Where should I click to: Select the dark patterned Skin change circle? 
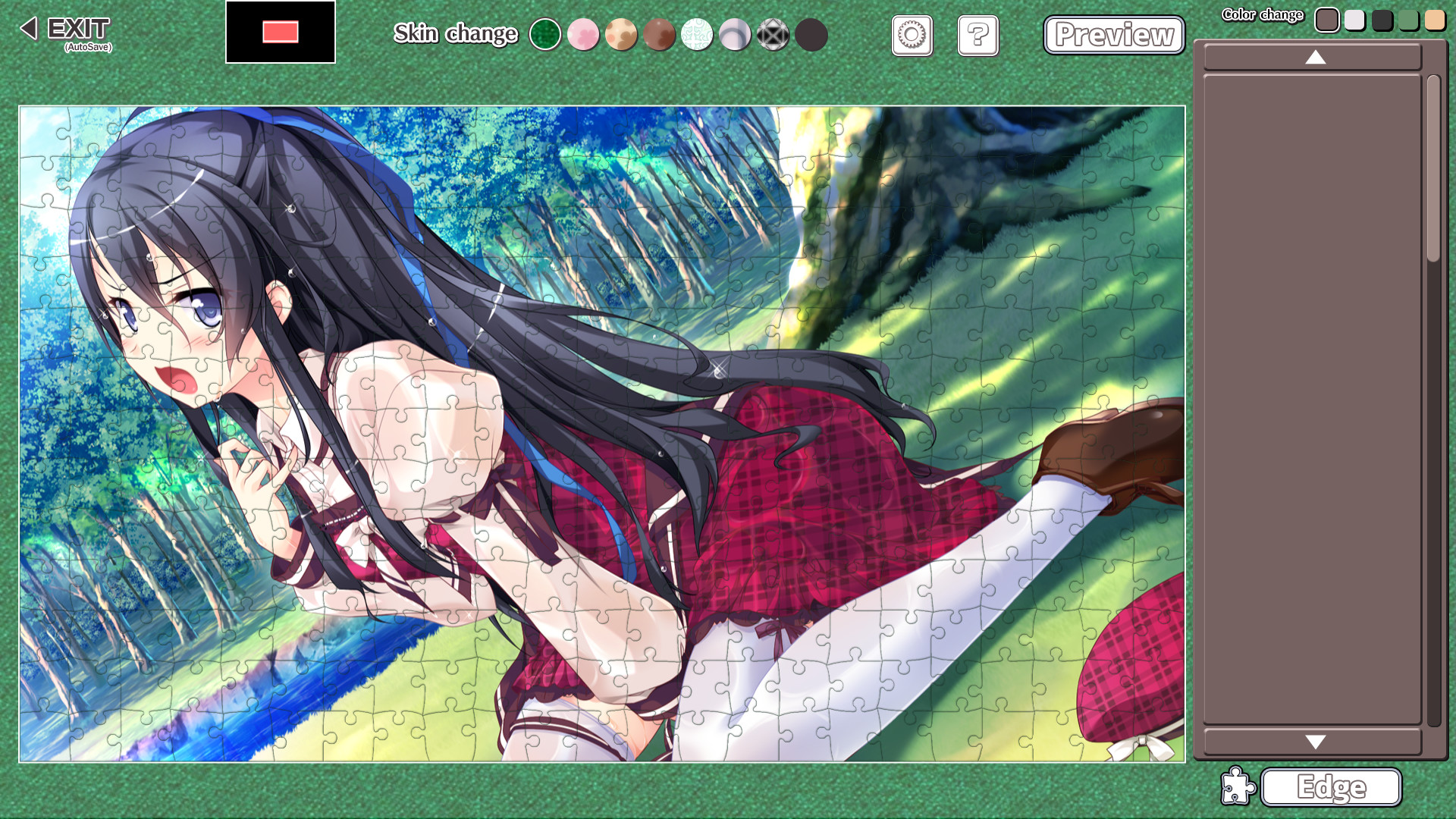(773, 34)
